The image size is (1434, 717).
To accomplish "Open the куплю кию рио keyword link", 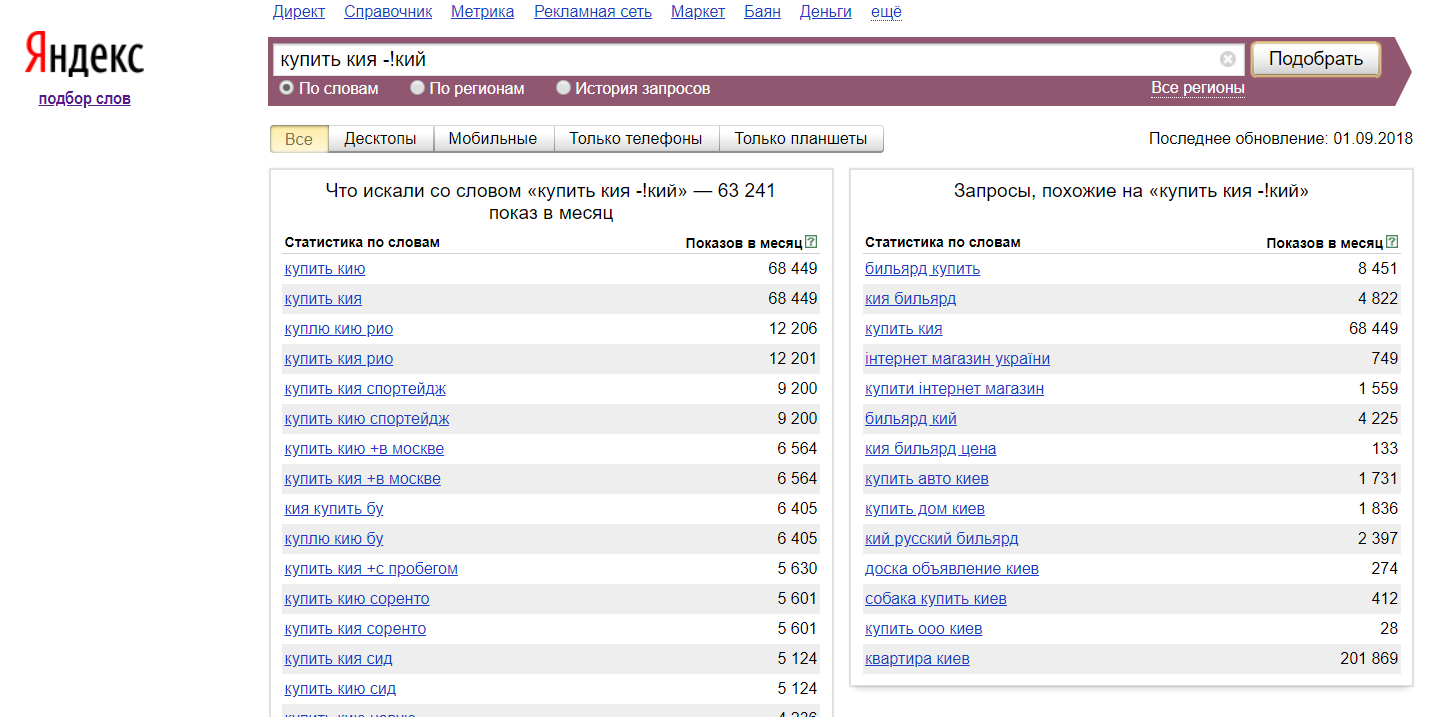I will [x=339, y=329].
